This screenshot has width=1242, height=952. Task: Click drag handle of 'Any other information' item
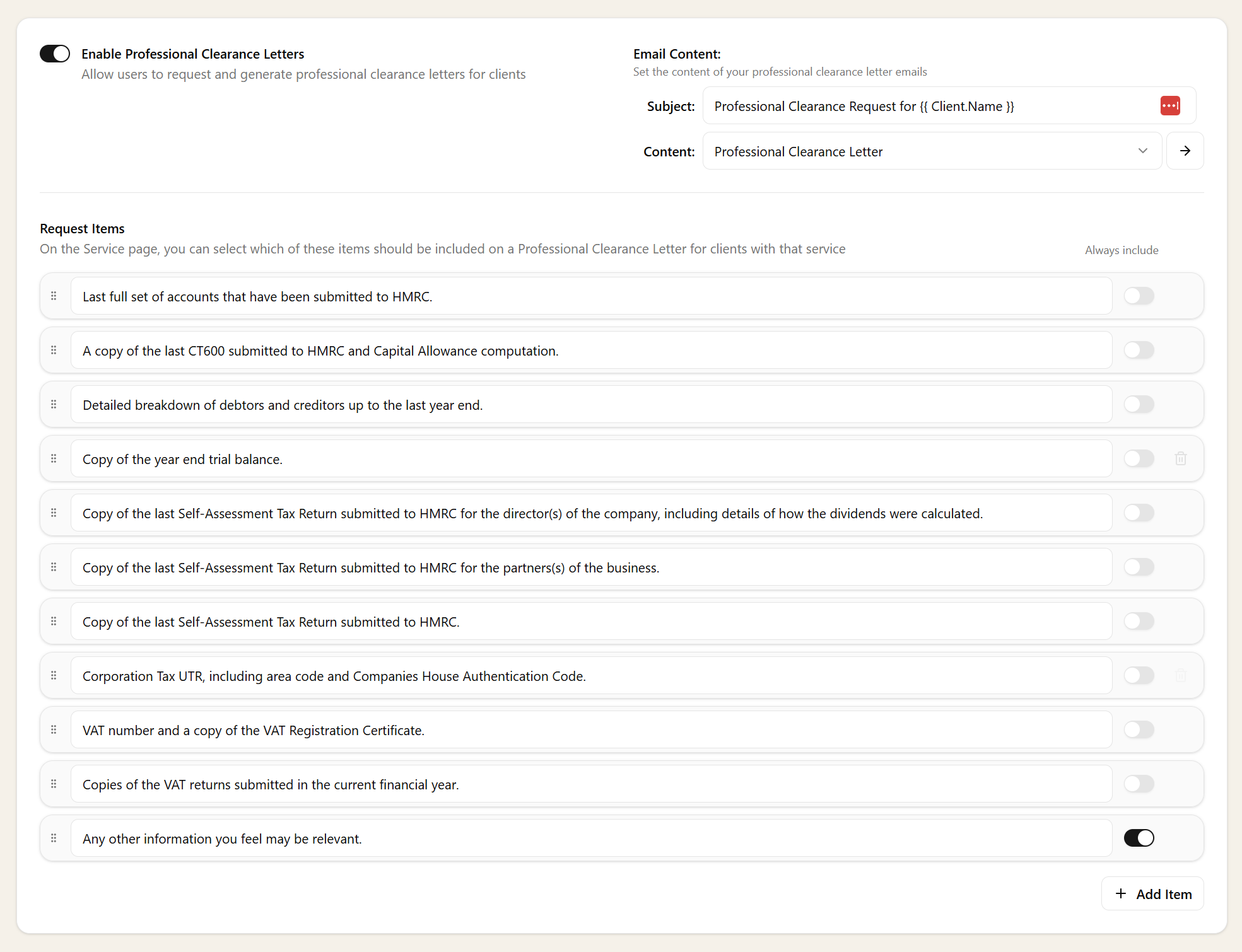pyautogui.click(x=54, y=838)
